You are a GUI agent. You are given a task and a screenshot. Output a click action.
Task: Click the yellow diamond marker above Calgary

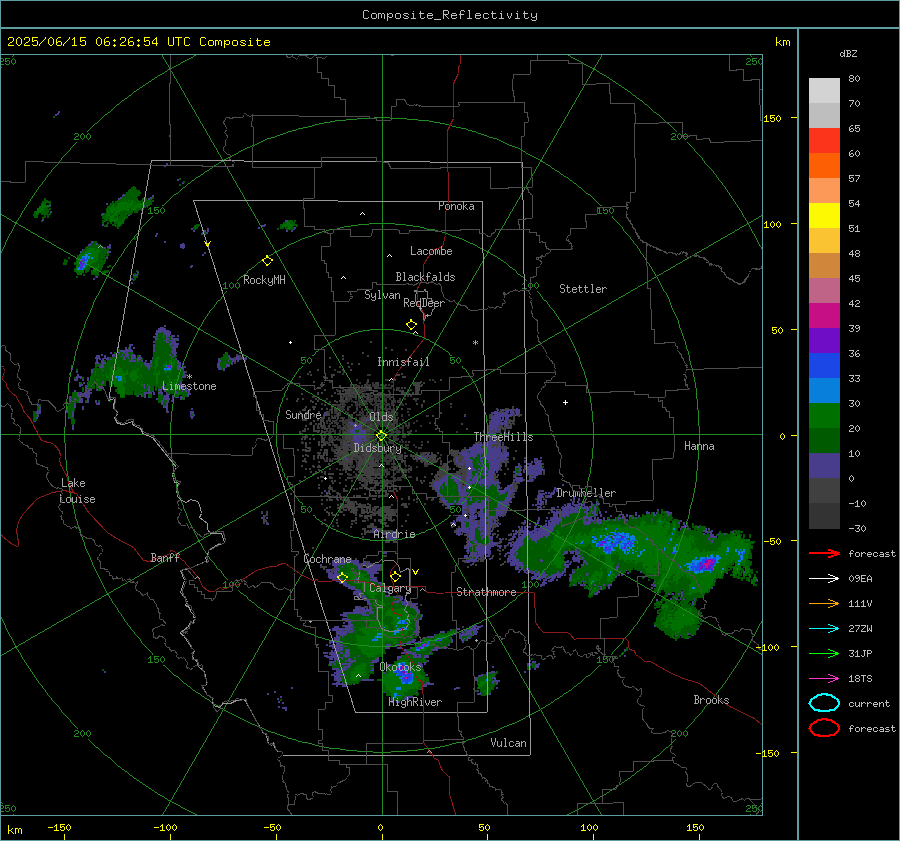tap(395, 576)
